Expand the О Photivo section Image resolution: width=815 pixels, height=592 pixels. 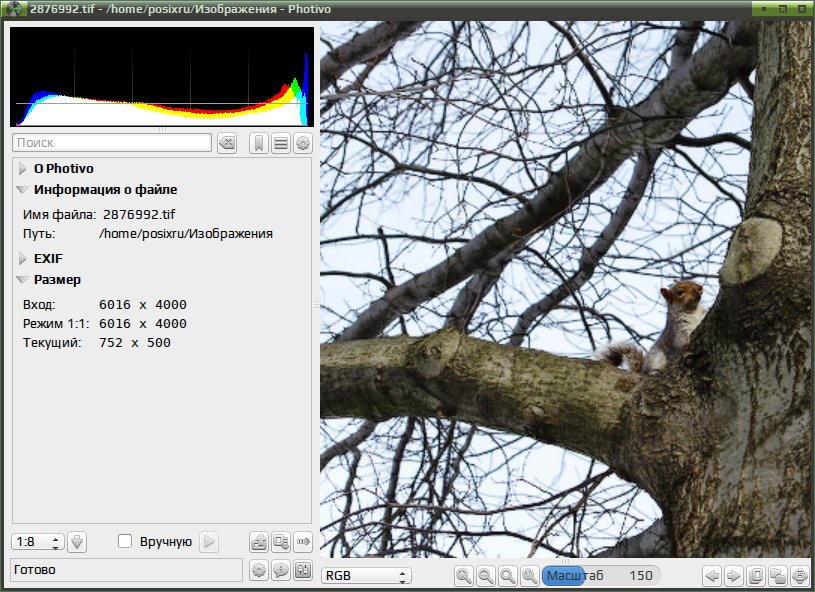tap(22, 168)
